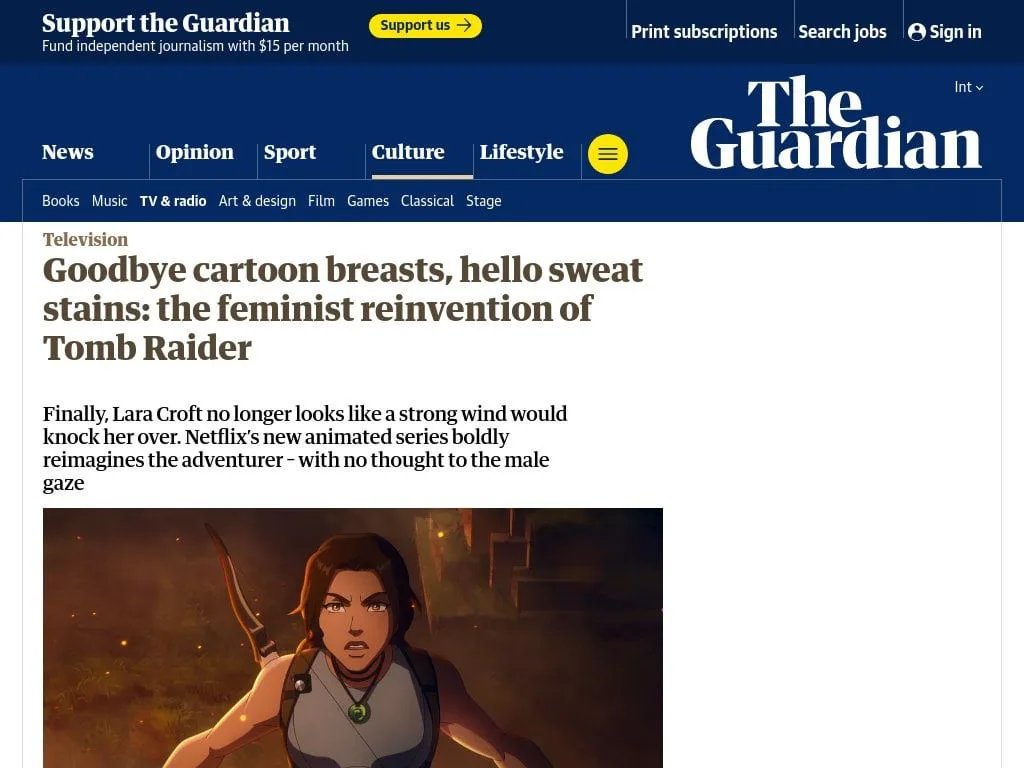This screenshot has height=768, width=1024.
Task: Click the Sign in profile icon
Action: 916,32
